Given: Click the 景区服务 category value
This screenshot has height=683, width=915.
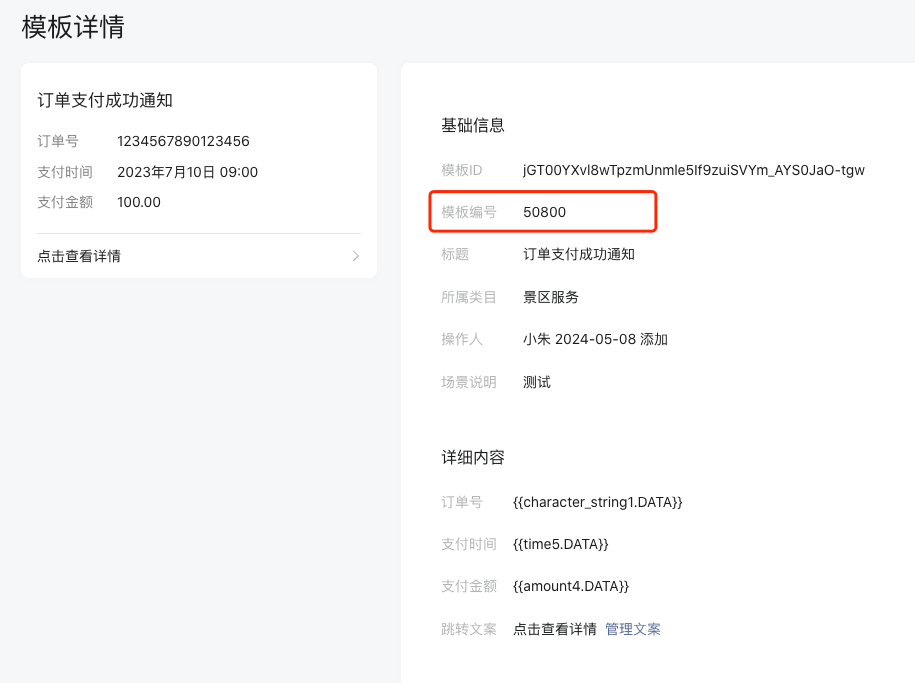Looking at the screenshot, I should click(x=550, y=297).
